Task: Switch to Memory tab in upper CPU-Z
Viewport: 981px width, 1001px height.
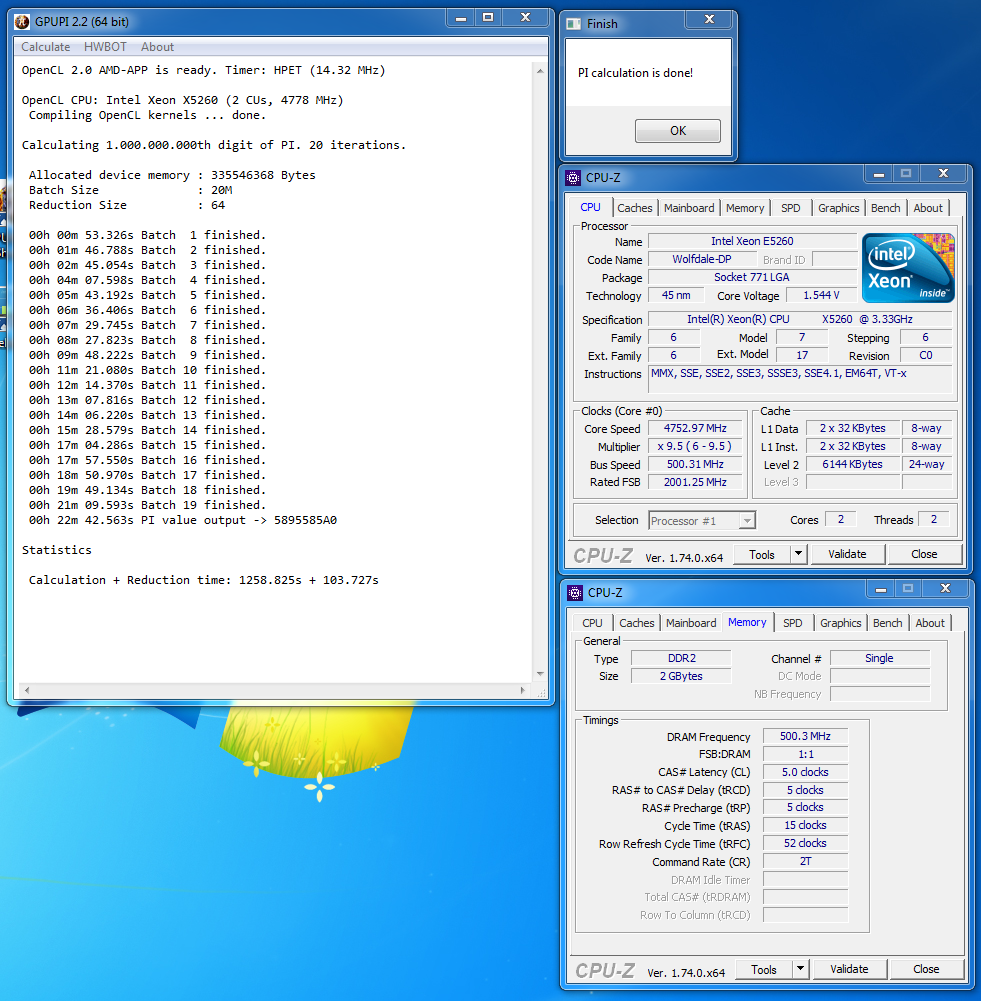Action: [745, 208]
